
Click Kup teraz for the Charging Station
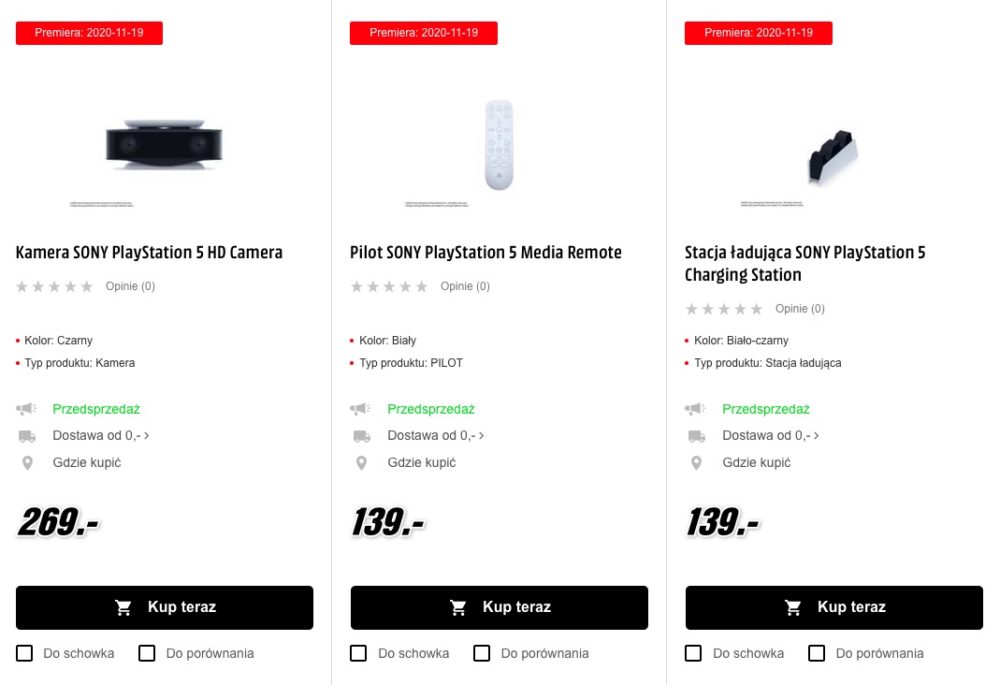pos(834,607)
